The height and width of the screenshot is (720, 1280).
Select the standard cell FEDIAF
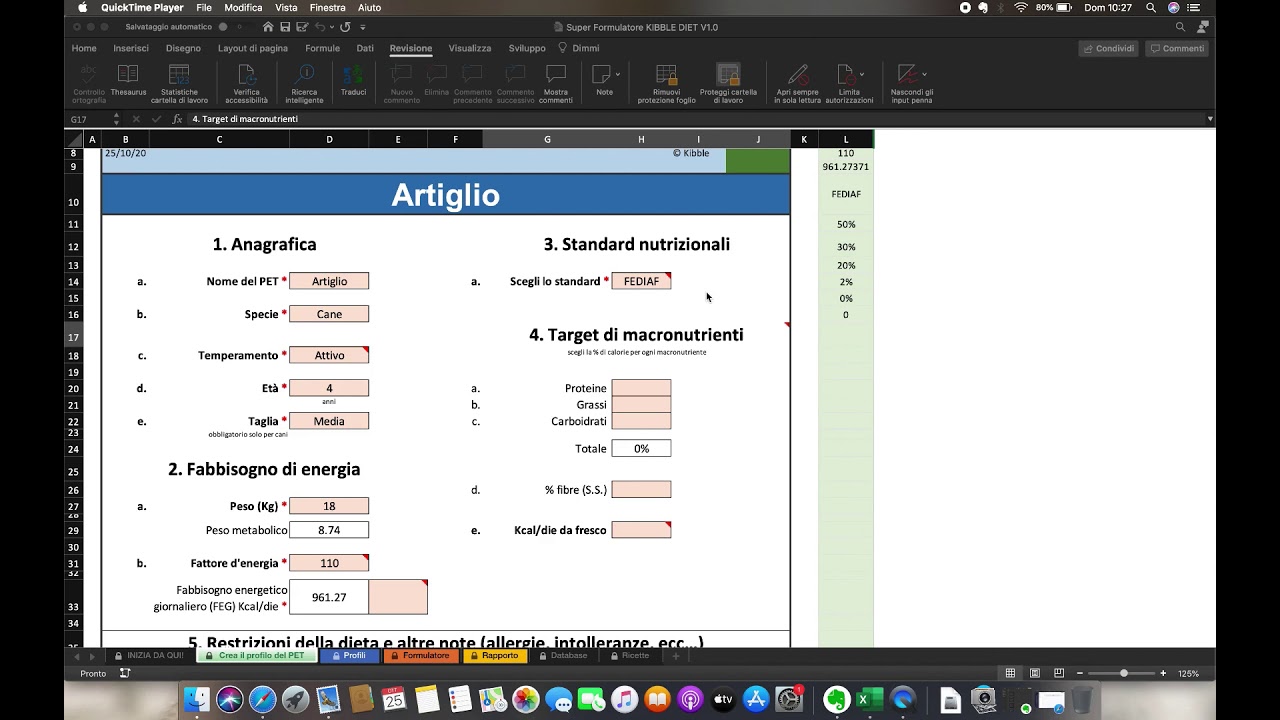641,281
